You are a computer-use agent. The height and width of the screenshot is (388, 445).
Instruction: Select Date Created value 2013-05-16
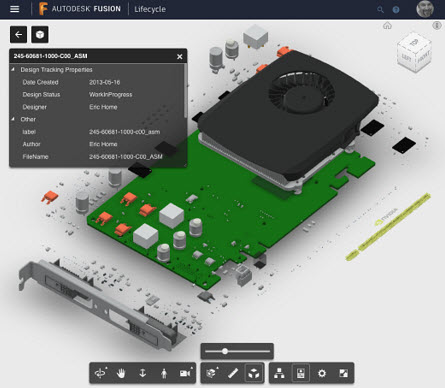pyautogui.click(x=104, y=82)
